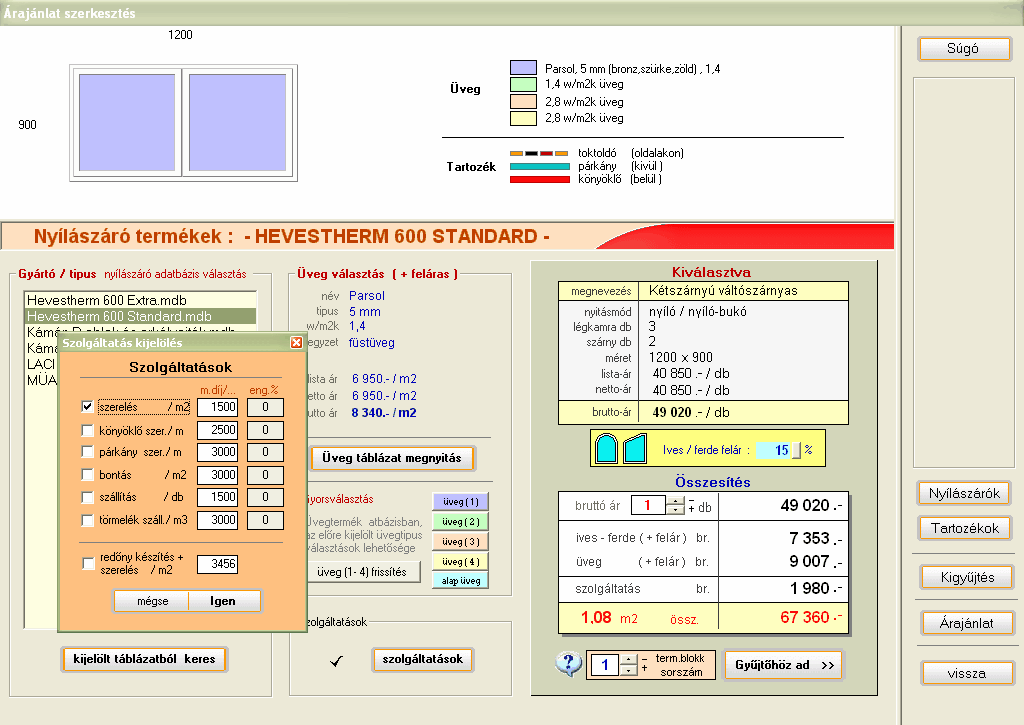Click the term.blokk sorszám number field
Viewport: 1024px width, 725px height.
605,666
